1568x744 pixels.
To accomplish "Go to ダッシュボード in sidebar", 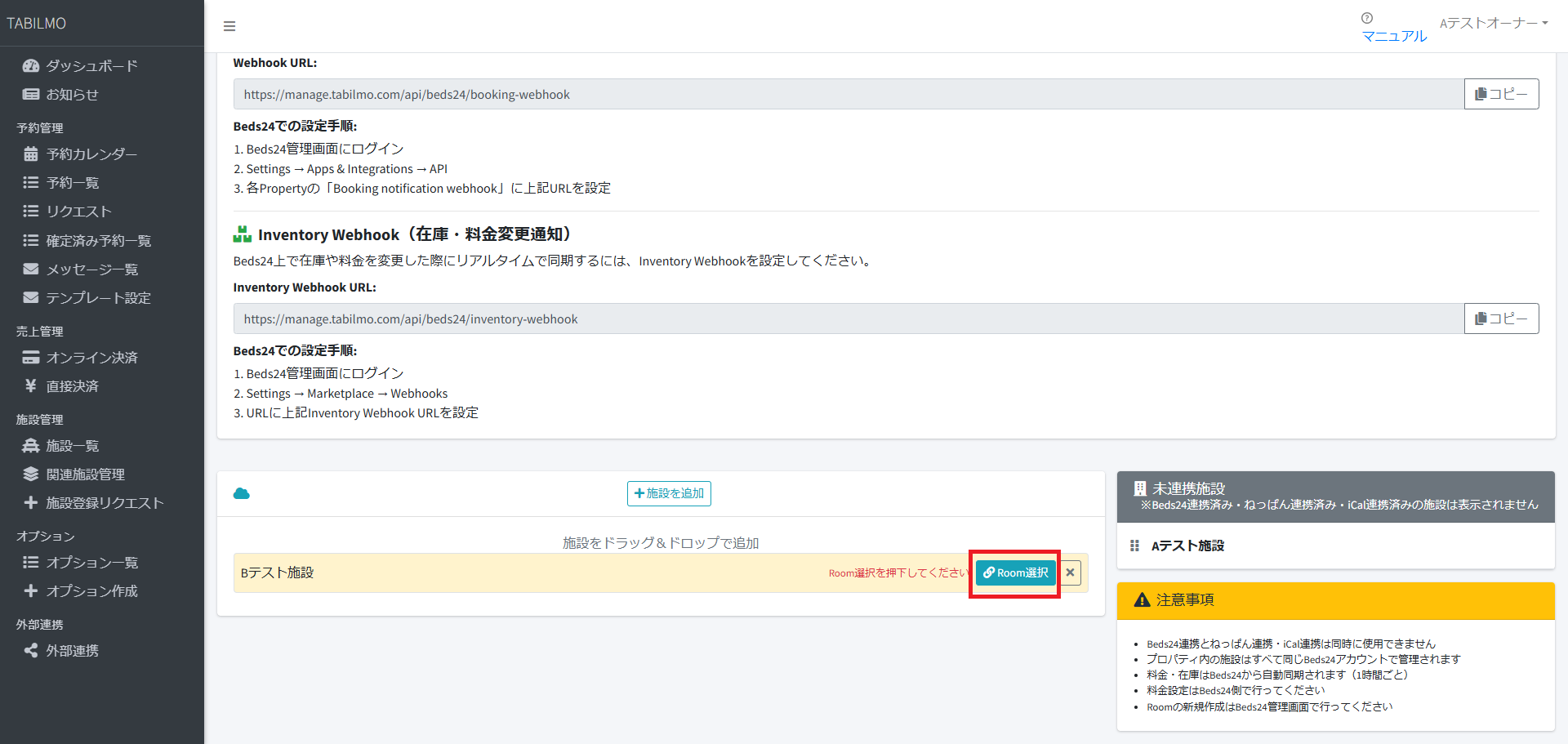I will pyautogui.click(x=91, y=65).
